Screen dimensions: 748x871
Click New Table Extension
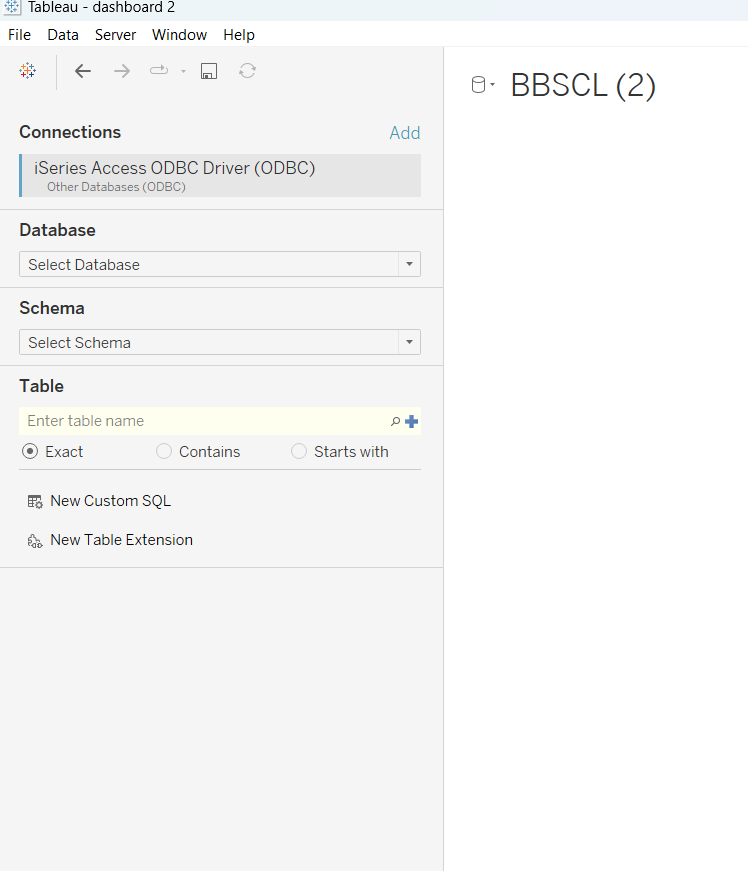[x=121, y=540]
